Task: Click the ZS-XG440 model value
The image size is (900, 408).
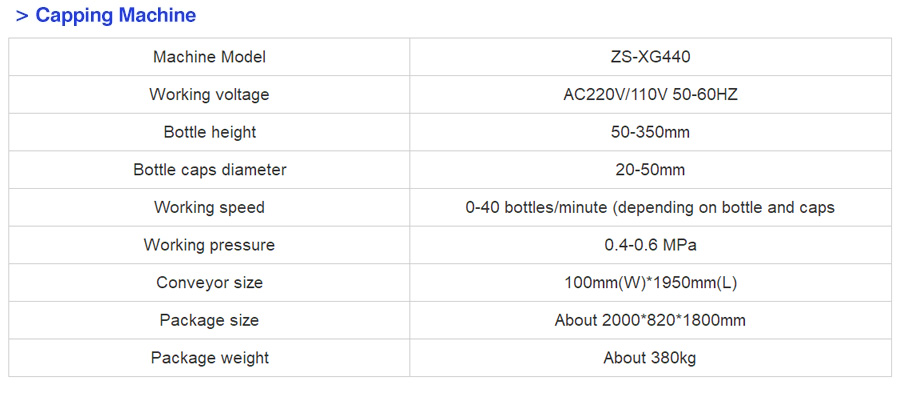Action: (x=650, y=57)
